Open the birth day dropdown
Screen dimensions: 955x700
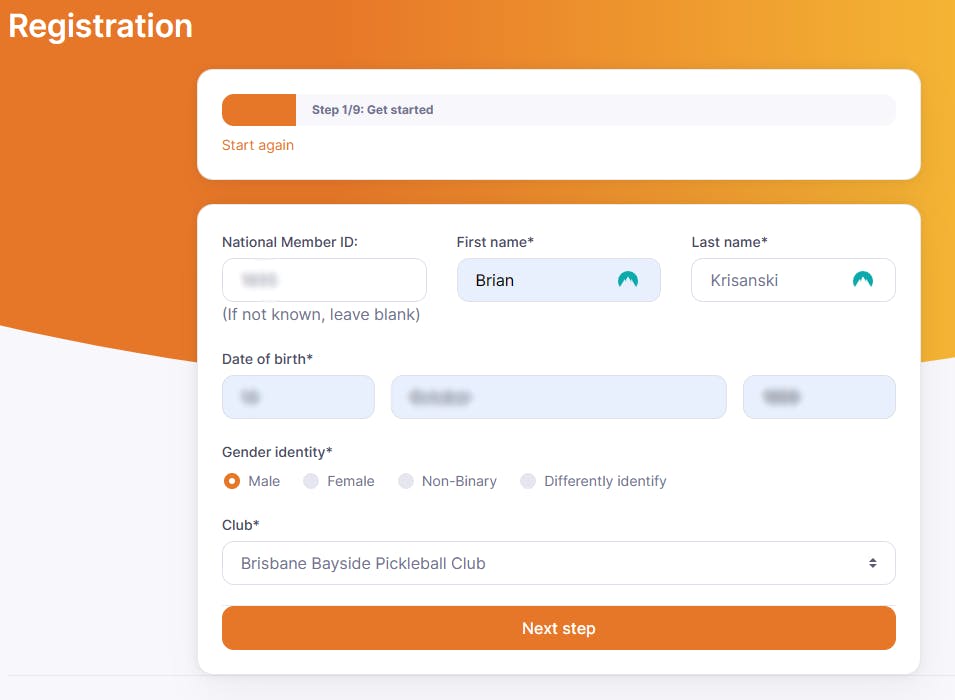pyautogui.click(x=298, y=397)
